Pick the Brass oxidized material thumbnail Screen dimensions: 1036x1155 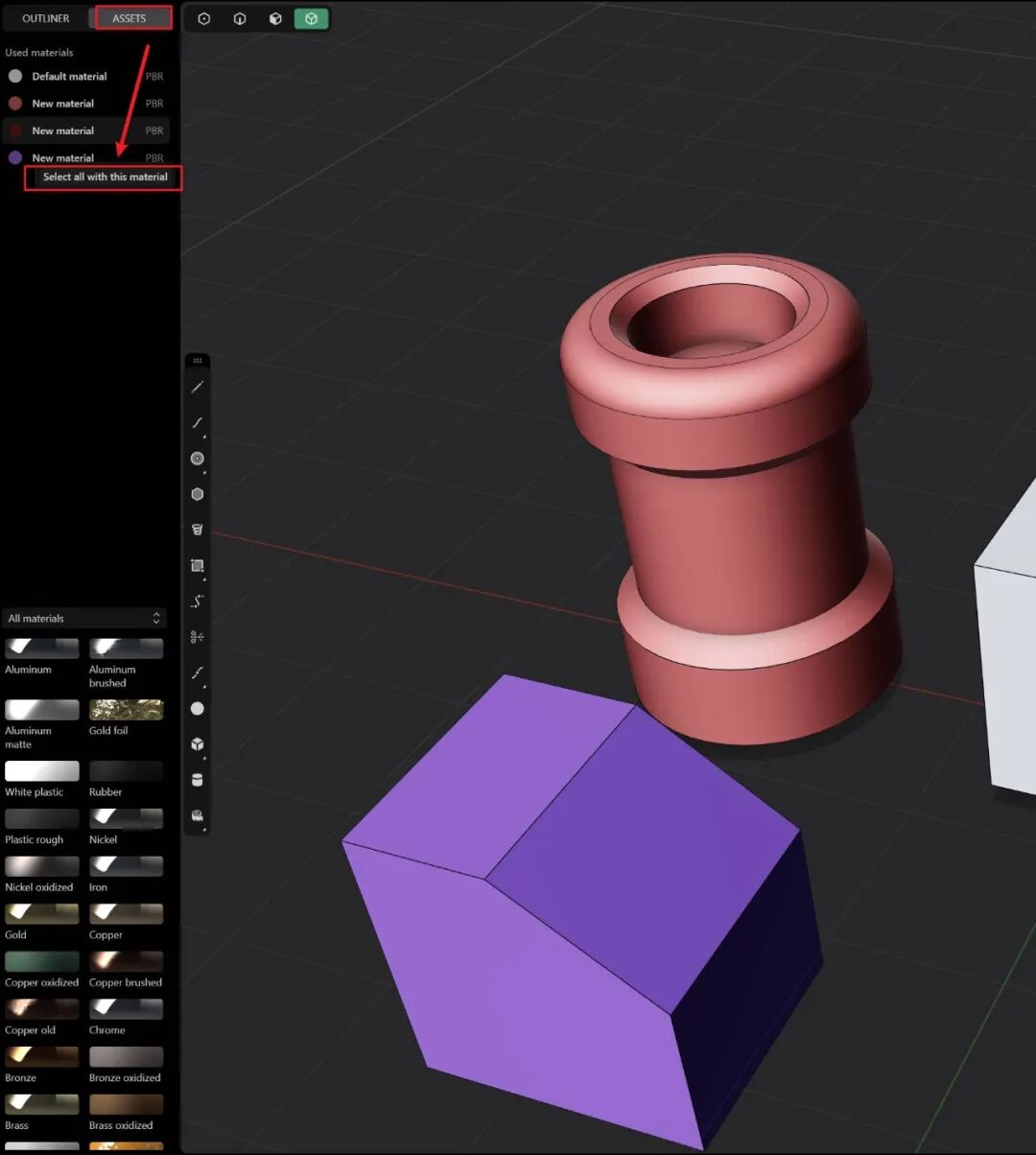coord(127,1105)
